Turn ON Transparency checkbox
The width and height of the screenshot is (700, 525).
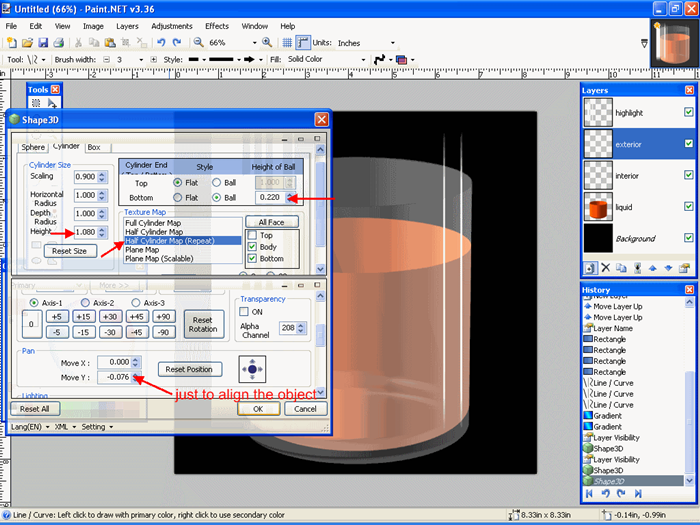point(244,312)
